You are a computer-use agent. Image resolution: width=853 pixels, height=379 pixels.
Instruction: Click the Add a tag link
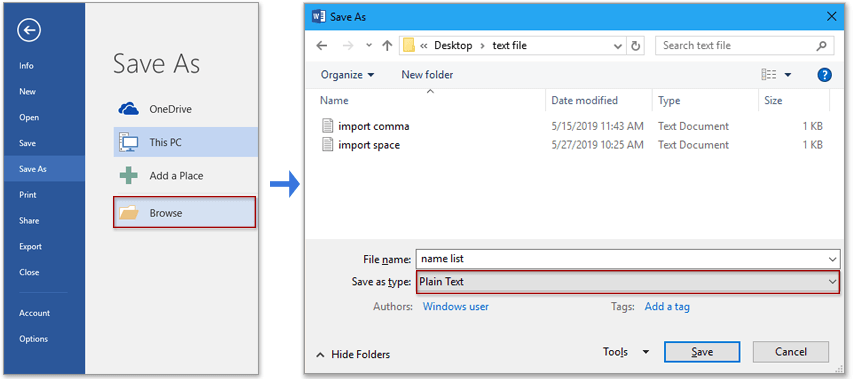pos(667,307)
